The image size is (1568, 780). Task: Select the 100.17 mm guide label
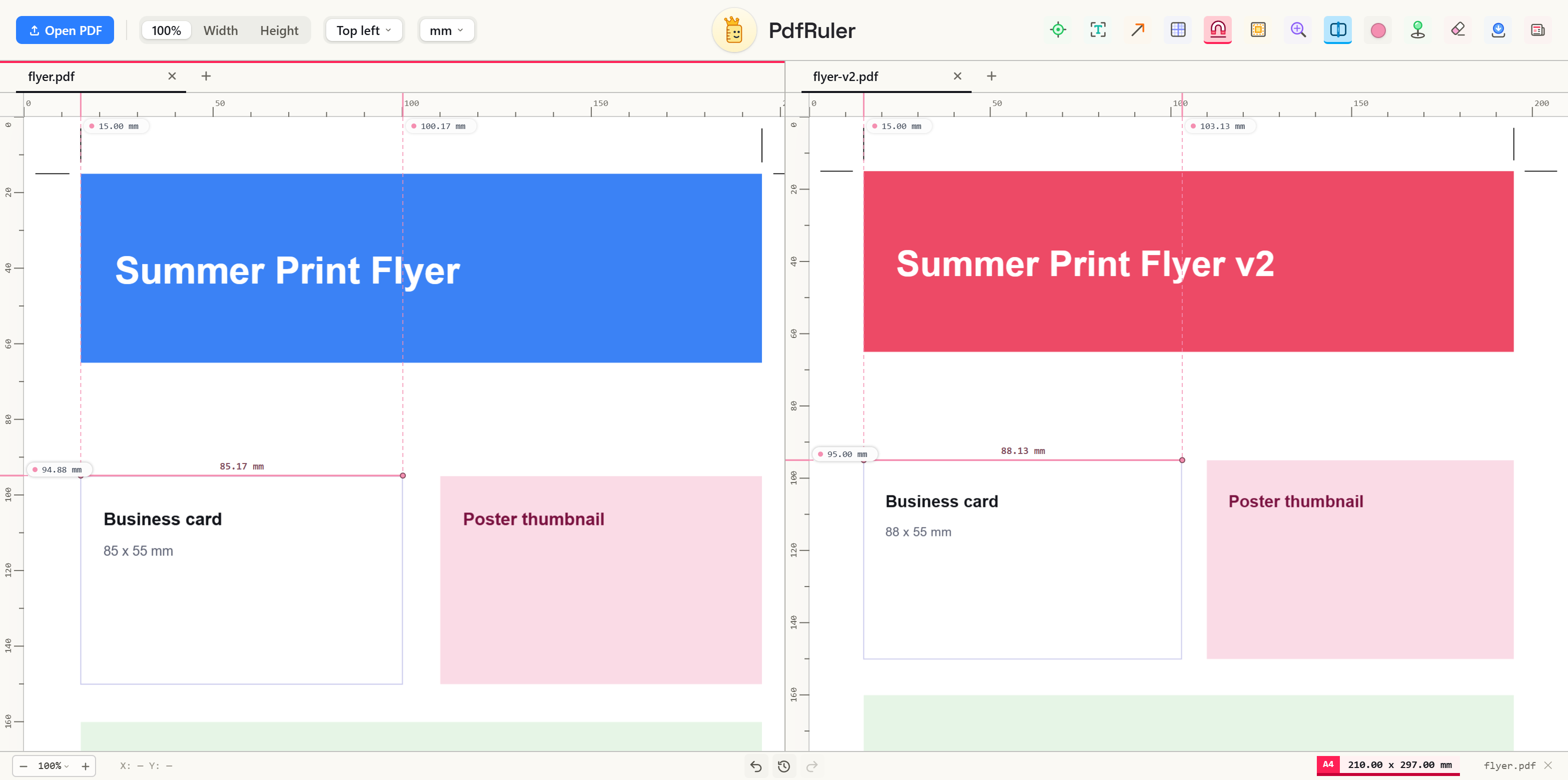coord(442,126)
